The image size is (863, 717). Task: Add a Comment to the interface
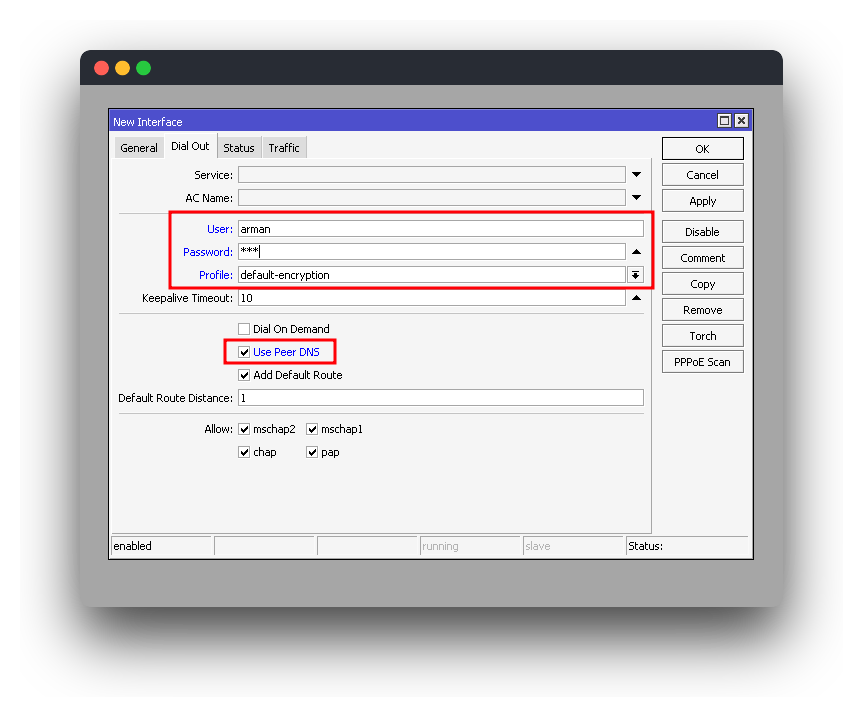coord(702,257)
